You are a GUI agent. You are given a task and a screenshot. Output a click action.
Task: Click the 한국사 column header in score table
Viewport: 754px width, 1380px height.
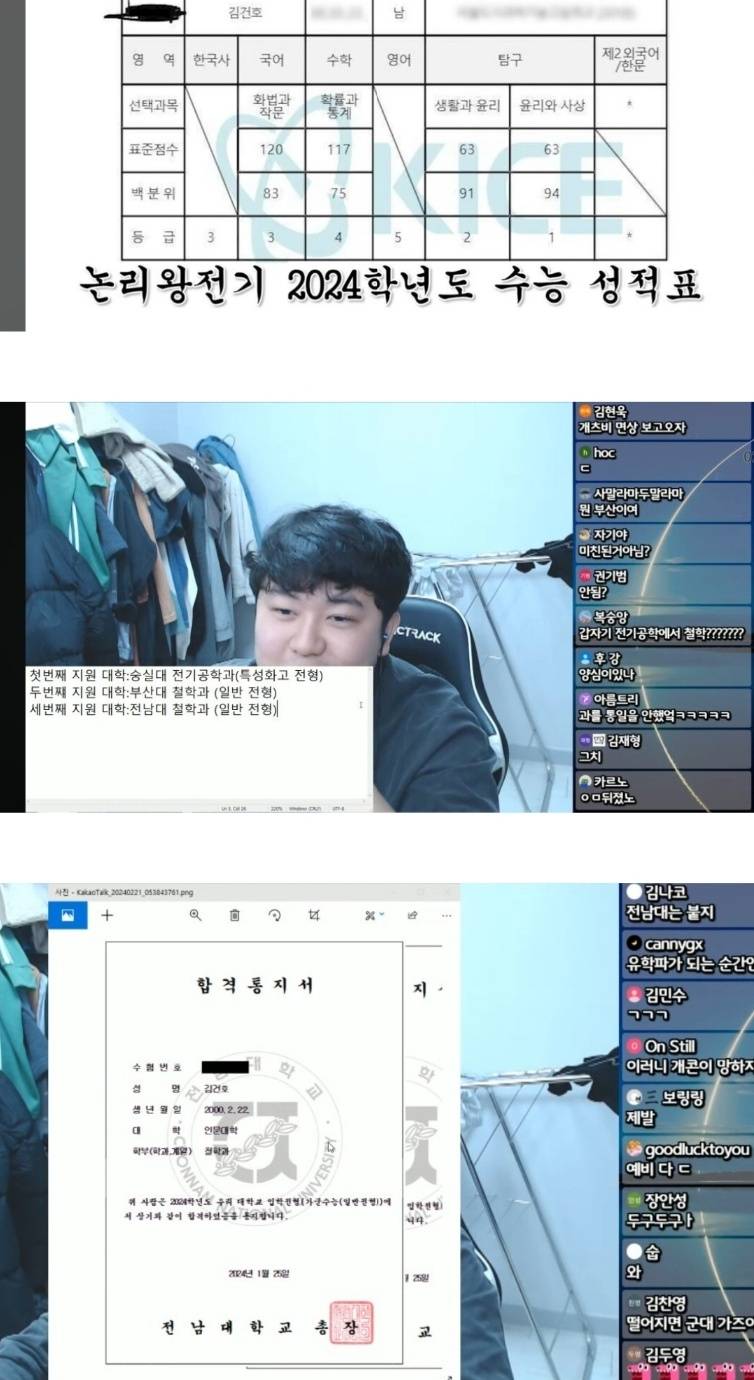pos(211,60)
